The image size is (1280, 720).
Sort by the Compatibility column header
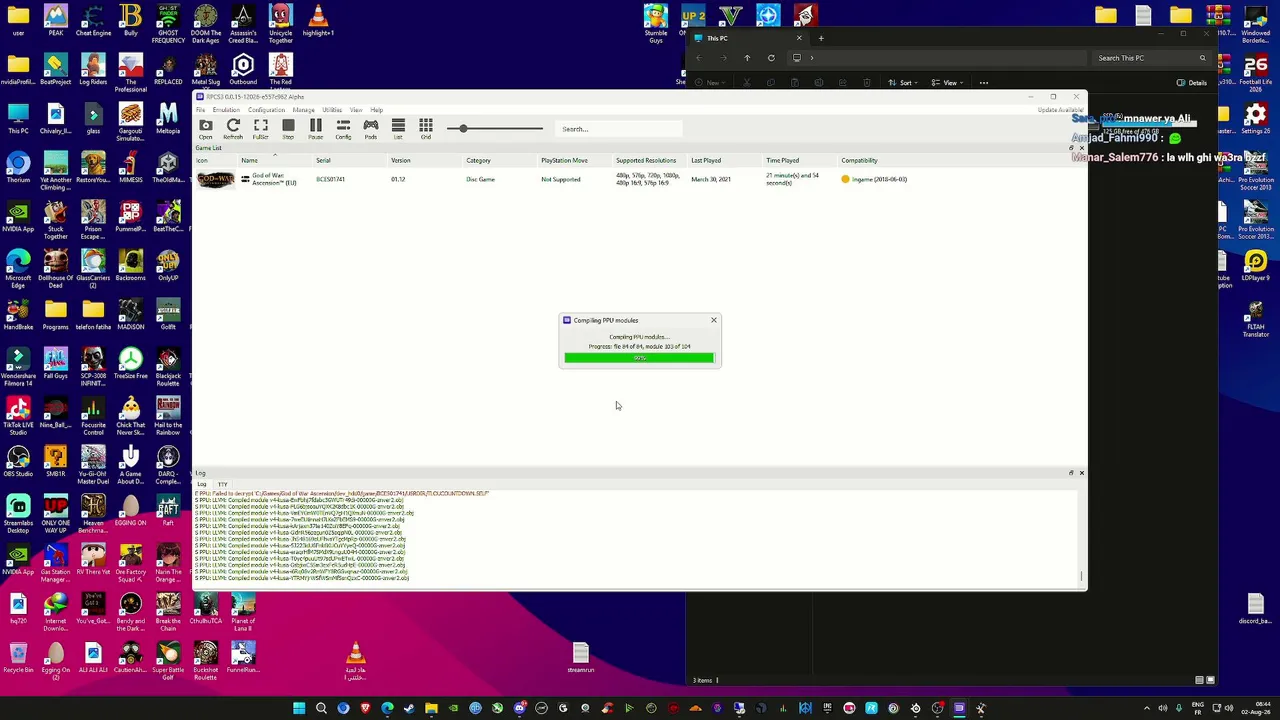point(859,160)
